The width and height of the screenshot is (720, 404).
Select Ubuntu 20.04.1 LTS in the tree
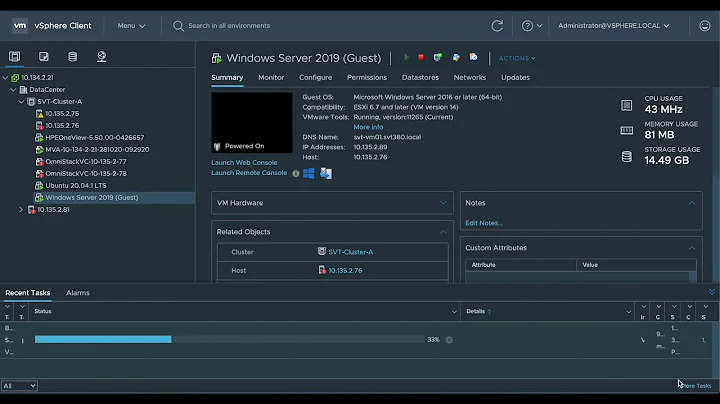(76, 185)
